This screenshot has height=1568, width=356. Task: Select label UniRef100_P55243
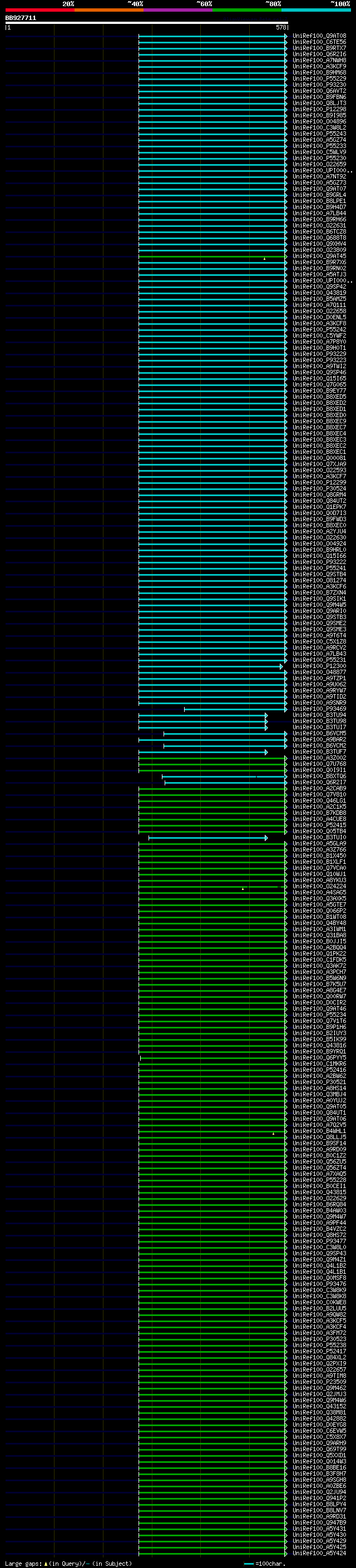tap(319, 134)
